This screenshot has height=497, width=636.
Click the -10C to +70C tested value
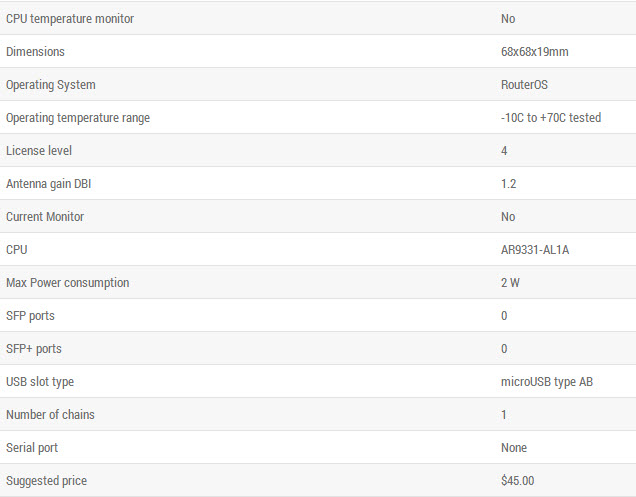coord(551,118)
